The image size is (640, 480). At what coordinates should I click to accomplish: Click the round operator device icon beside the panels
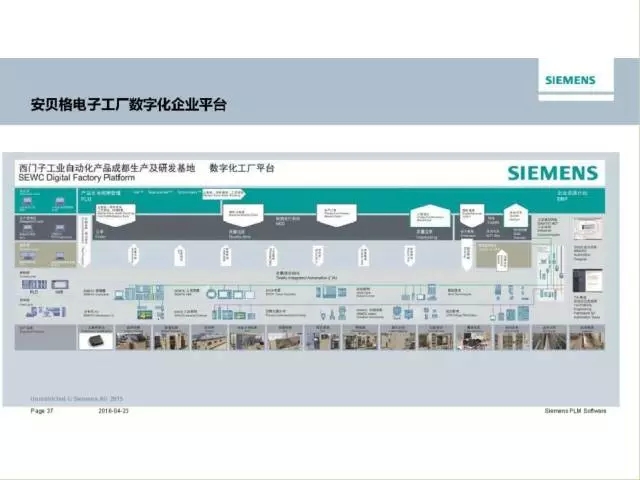(211, 293)
